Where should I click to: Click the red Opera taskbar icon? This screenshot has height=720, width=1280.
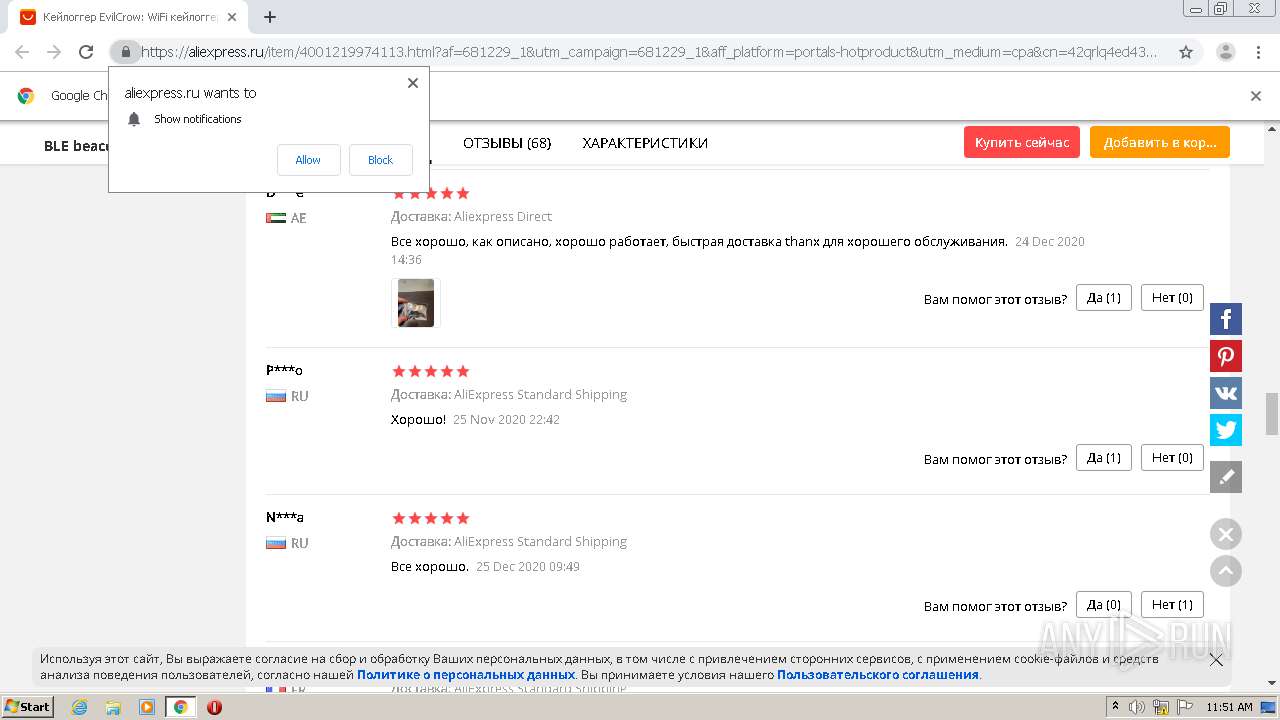click(214, 707)
